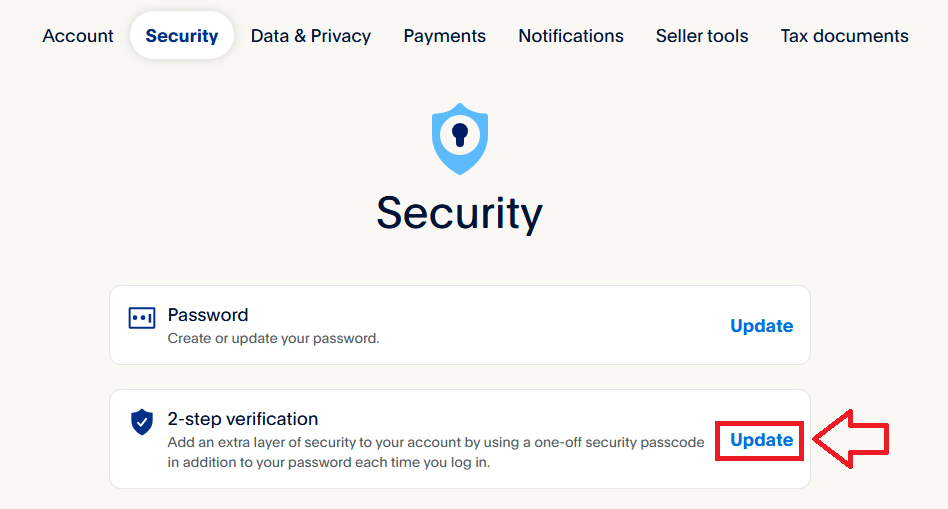Click the red arrow pointing at Update
Screen dimensions: 948x509
tap(850, 439)
